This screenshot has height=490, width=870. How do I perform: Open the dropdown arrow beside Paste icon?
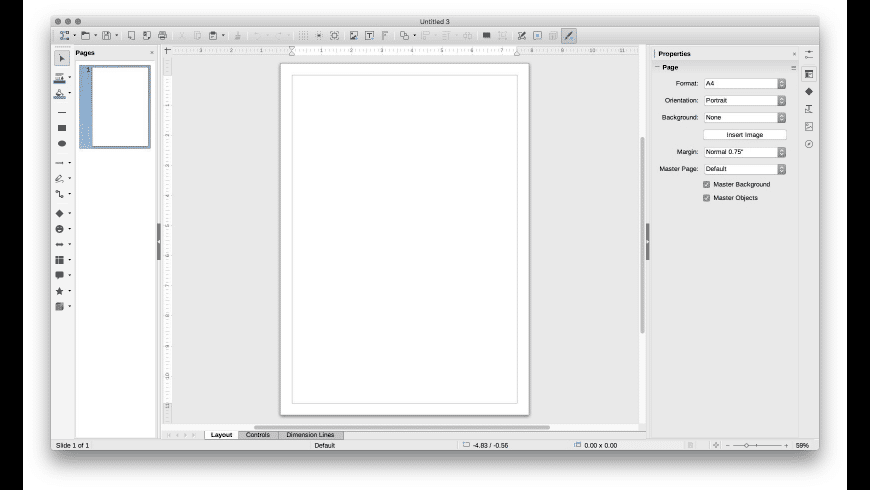(x=223, y=36)
